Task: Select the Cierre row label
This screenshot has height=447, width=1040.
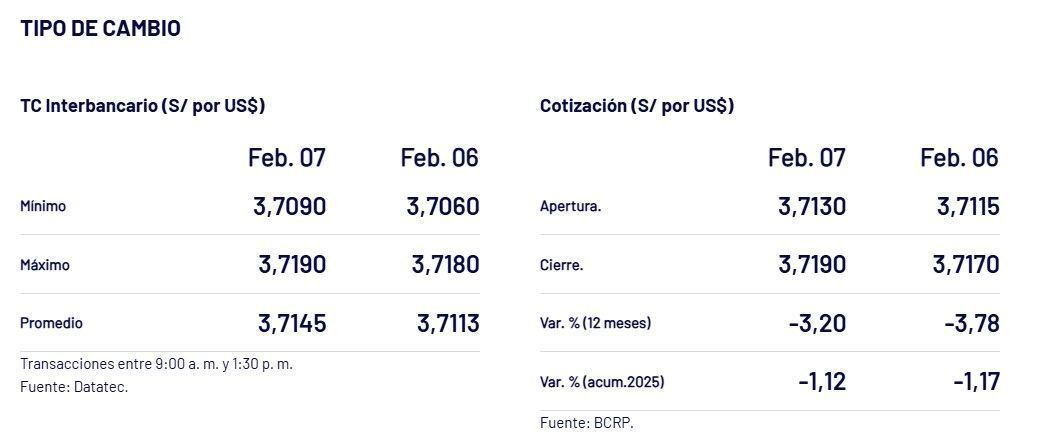Action: 561,265
